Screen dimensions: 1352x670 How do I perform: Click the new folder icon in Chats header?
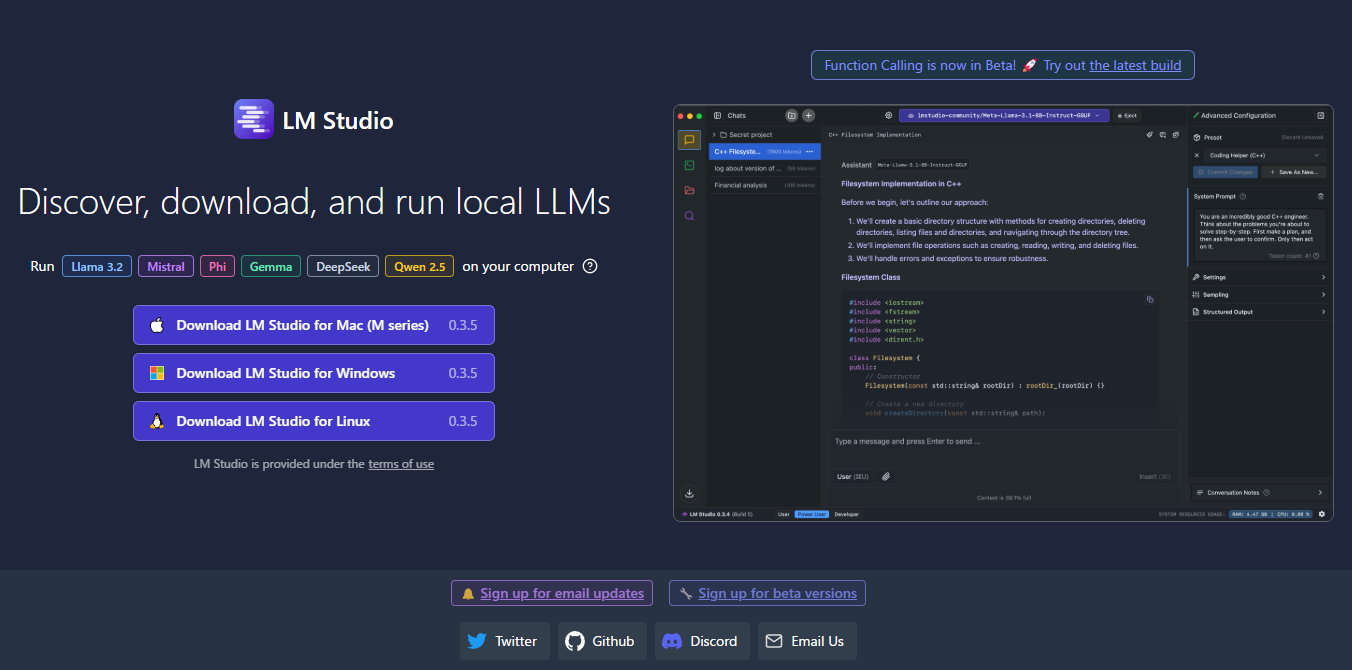point(791,116)
